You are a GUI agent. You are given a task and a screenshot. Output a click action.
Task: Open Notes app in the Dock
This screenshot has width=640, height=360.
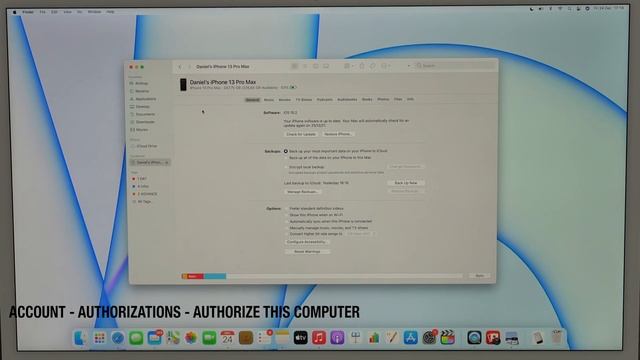(x=282, y=338)
